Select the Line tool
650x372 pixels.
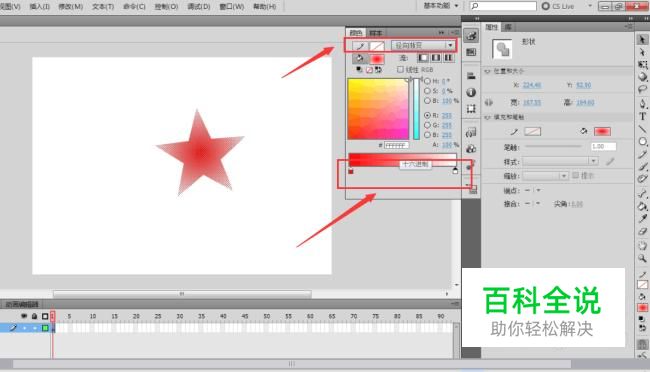pyautogui.click(x=642, y=129)
